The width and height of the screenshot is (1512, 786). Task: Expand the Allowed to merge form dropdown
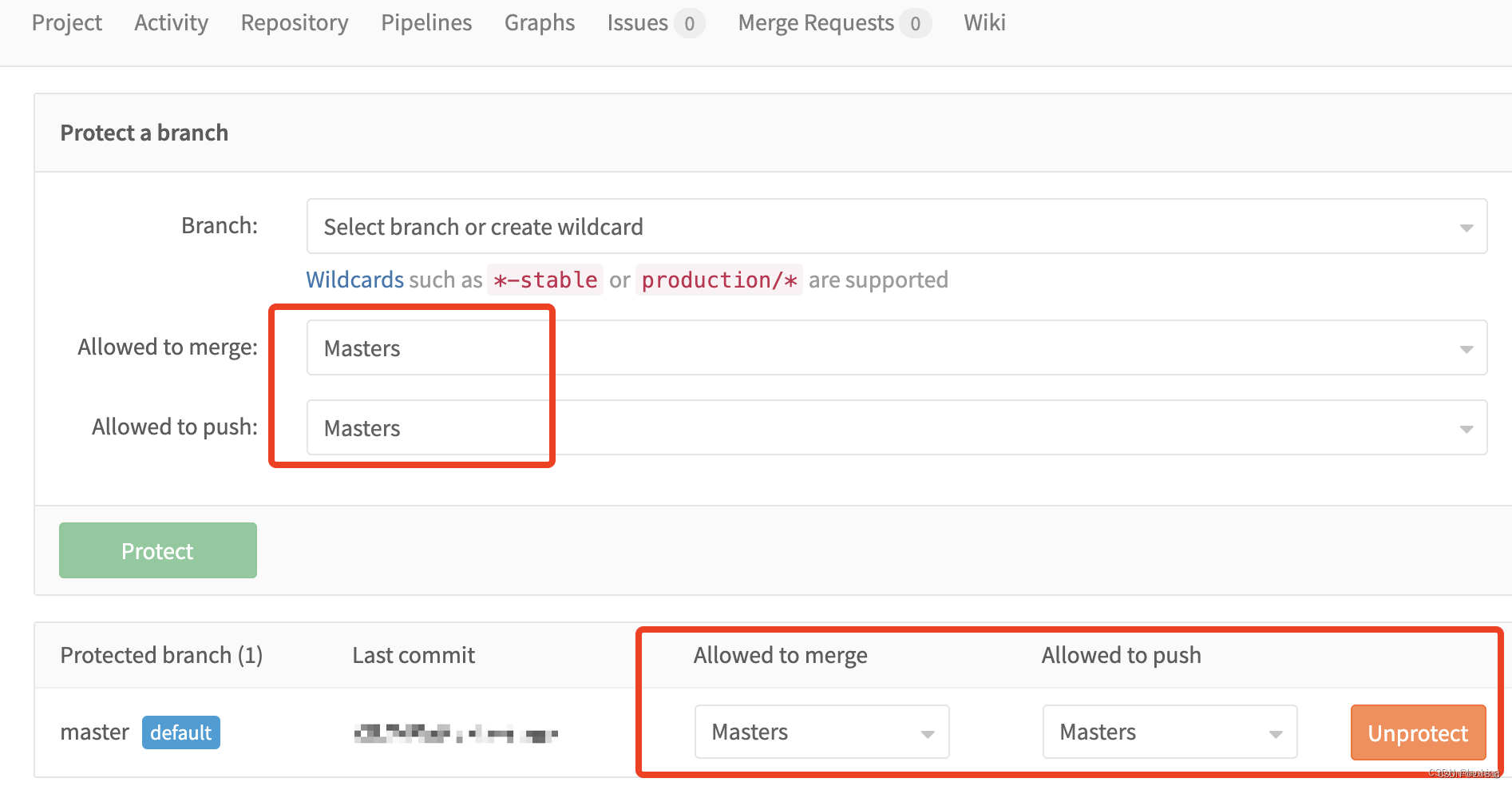coord(897,348)
